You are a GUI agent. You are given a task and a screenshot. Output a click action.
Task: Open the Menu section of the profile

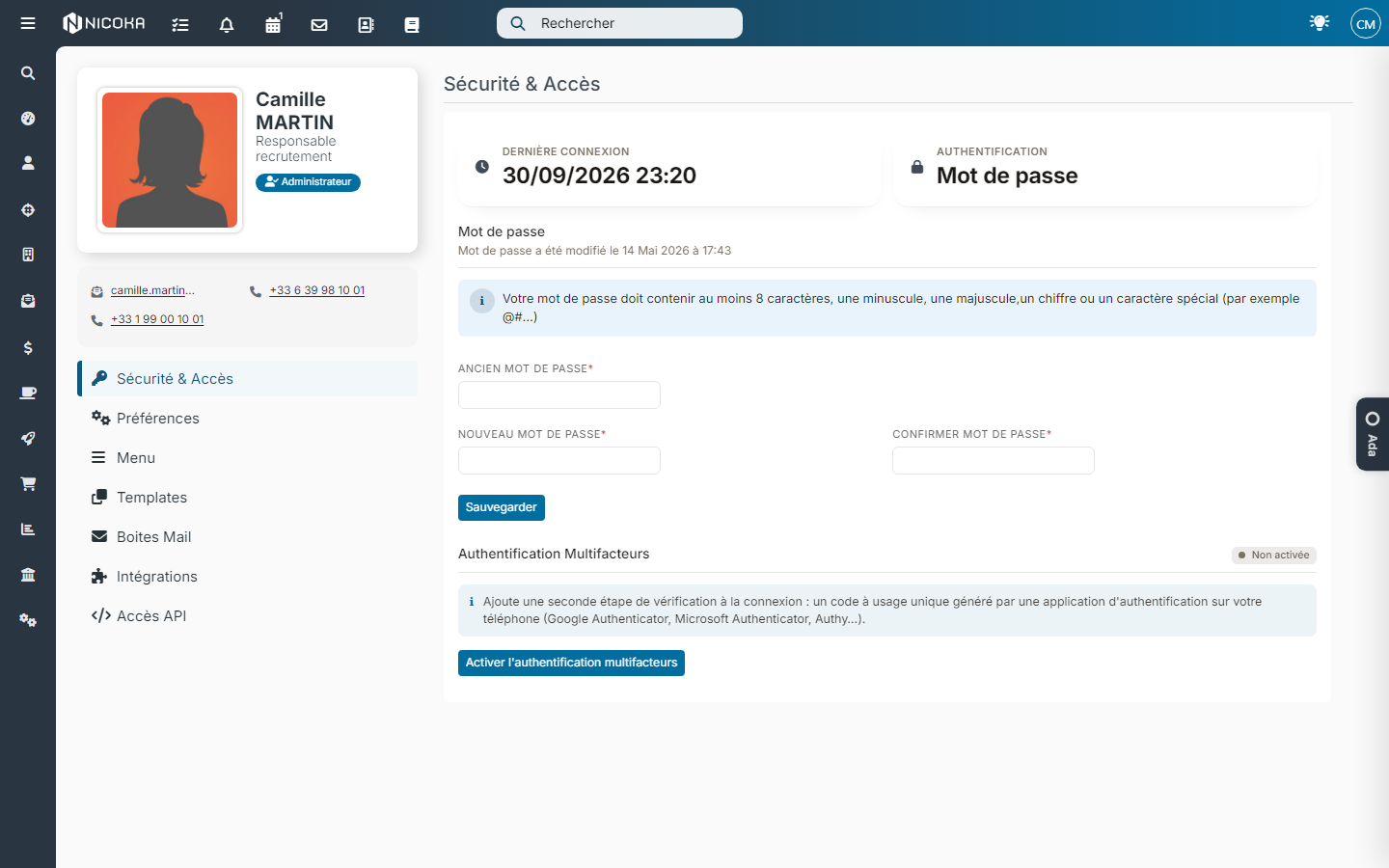[248, 458]
